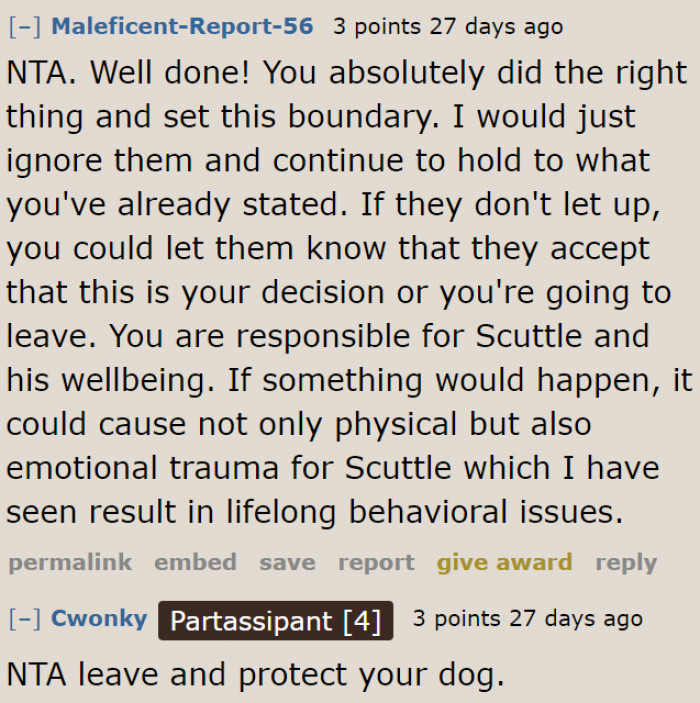Click the body text of the first comment
Image resolution: width=700 pixels, height=703 pixels.
pos(340,290)
